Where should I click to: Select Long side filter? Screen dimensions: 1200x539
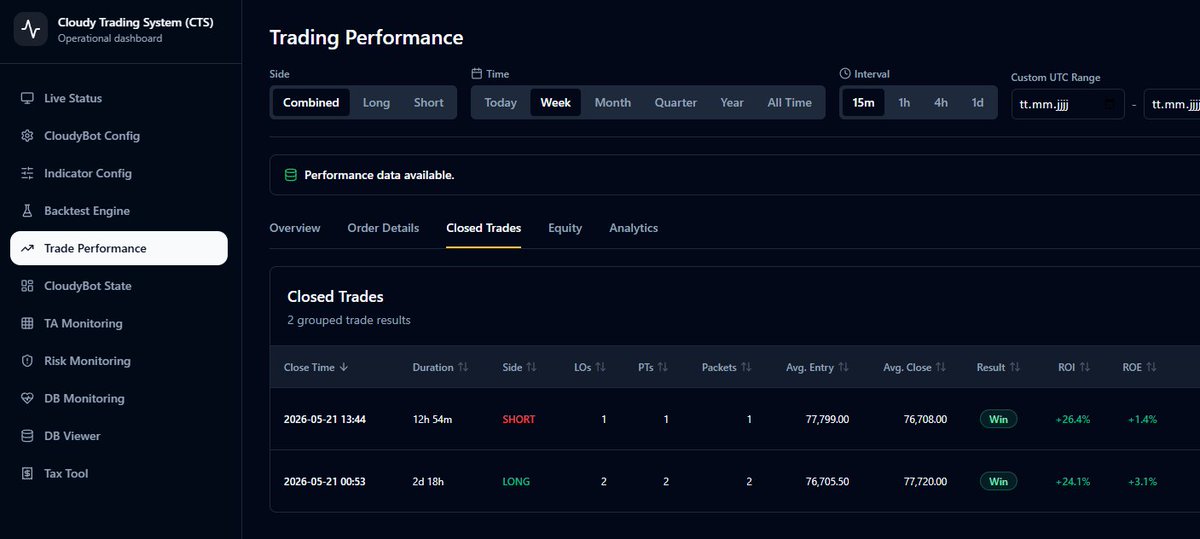376,103
